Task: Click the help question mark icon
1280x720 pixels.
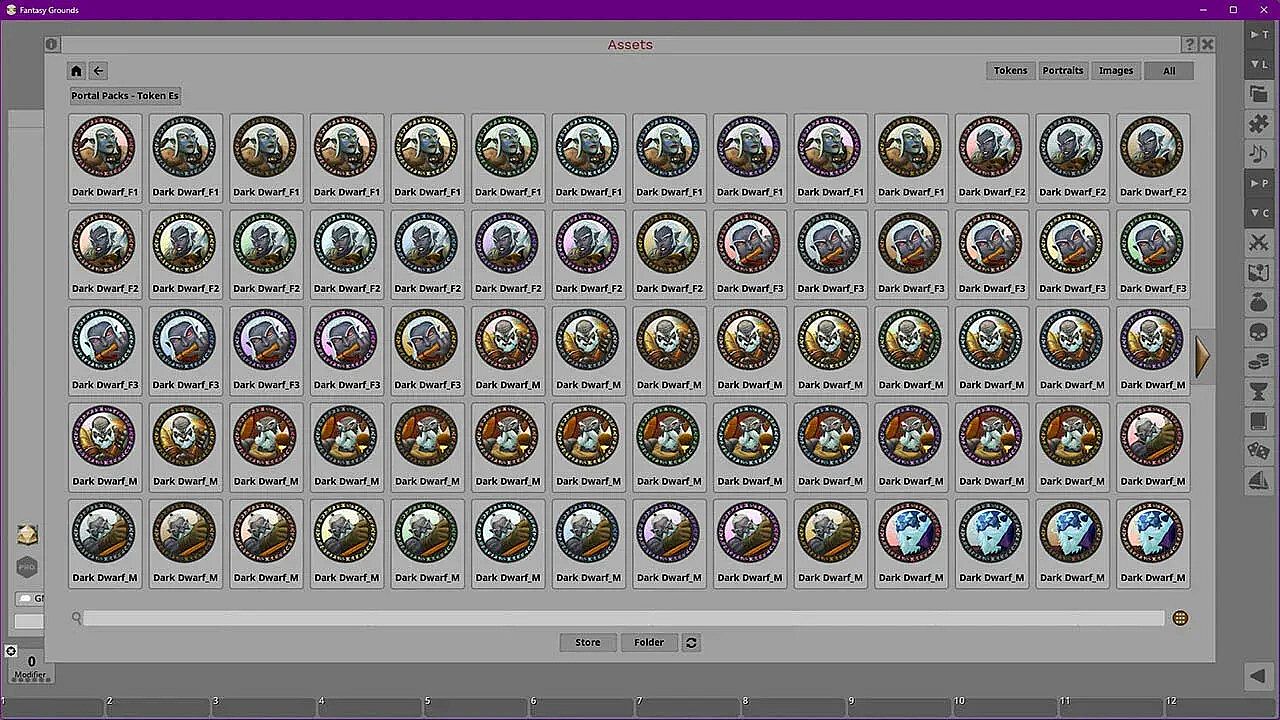Action: [1189, 45]
